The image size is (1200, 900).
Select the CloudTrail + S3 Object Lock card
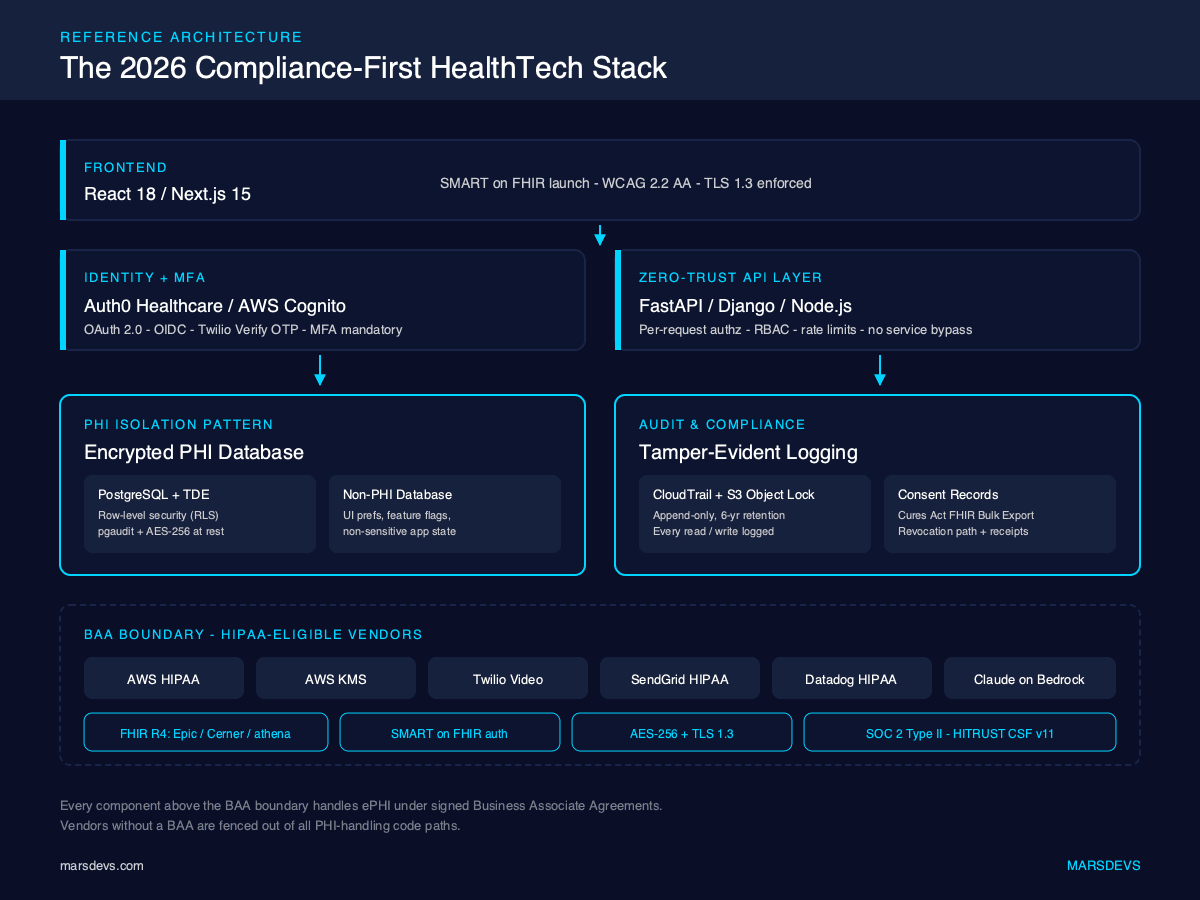[x=755, y=514]
